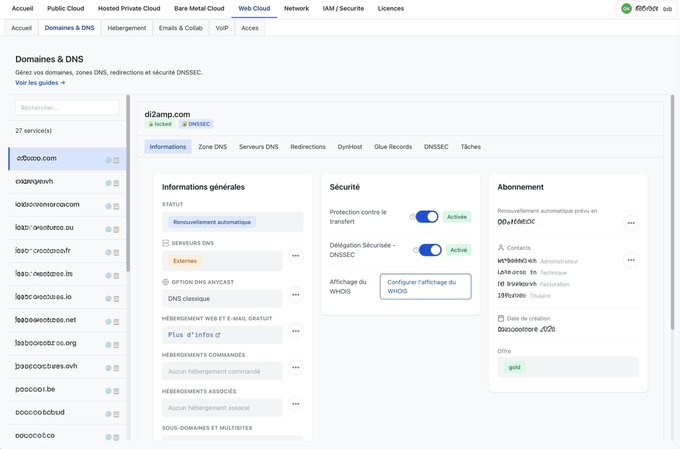Click the domain list vertical scrollbar

pyautogui.click(x=126, y=200)
